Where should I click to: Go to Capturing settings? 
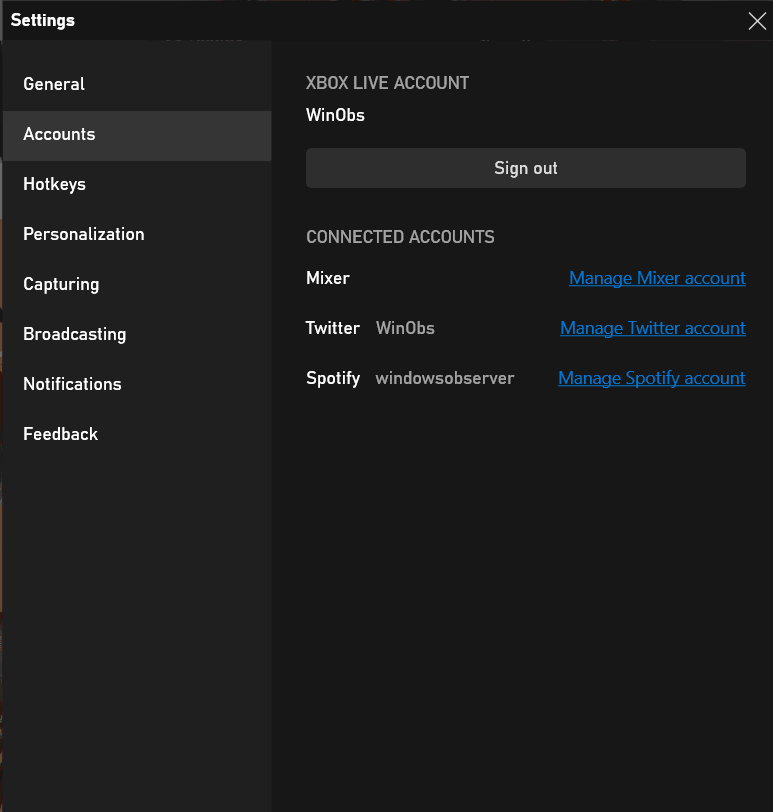pos(137,284)
